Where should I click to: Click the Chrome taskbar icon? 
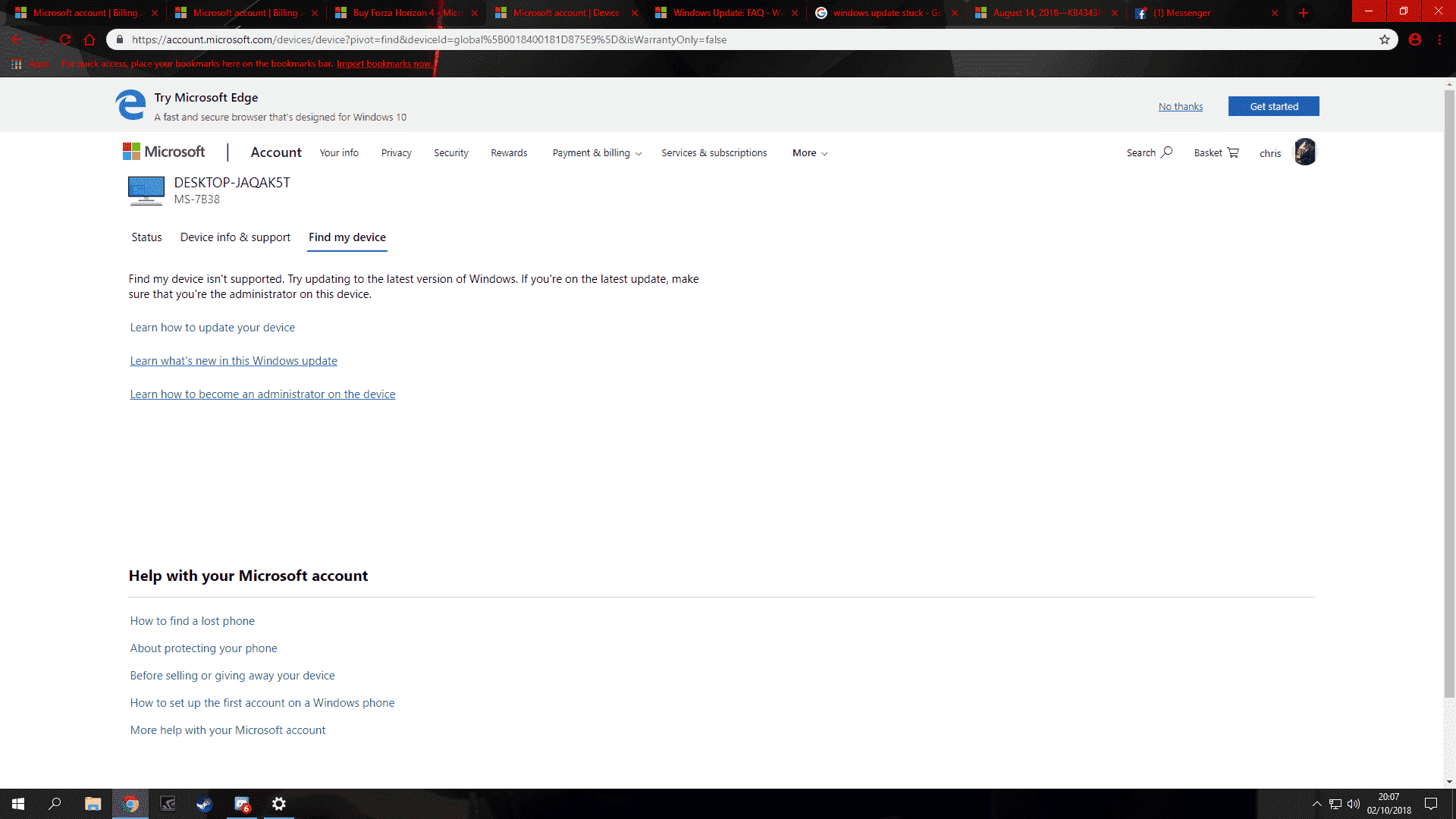(x=130, y=804)
